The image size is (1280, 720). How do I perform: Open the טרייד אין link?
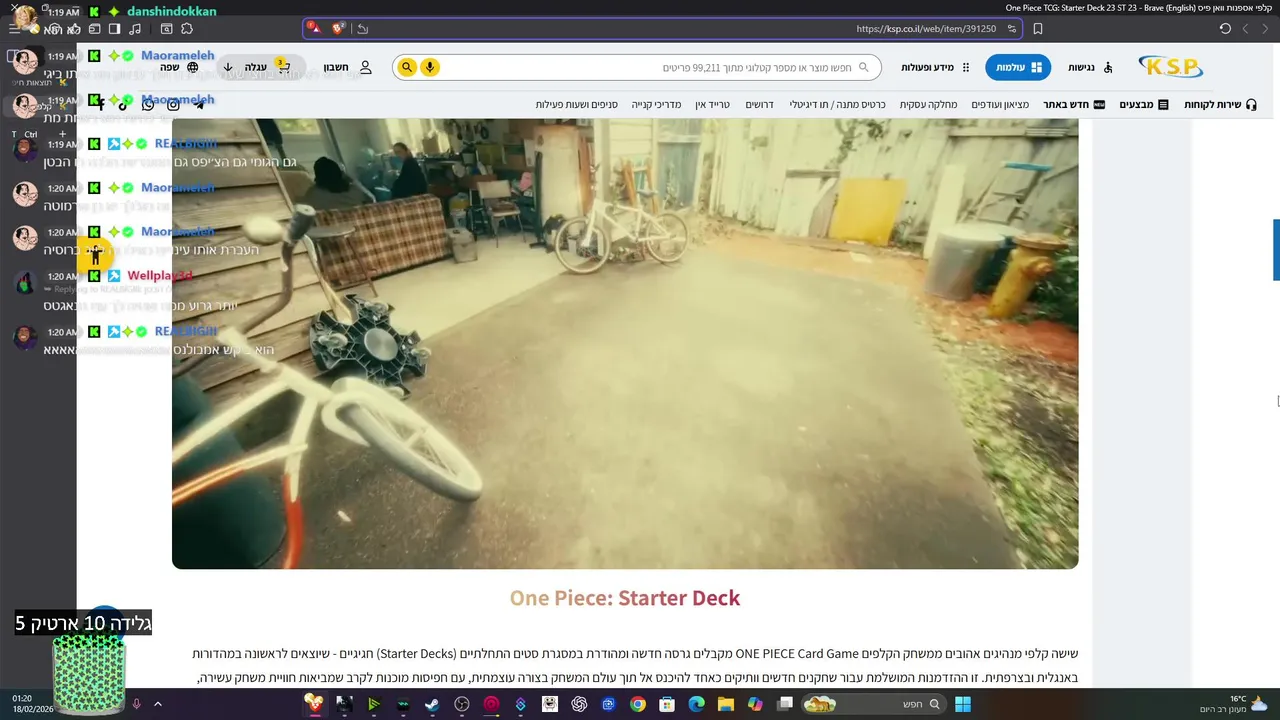(x=712, y=104)
